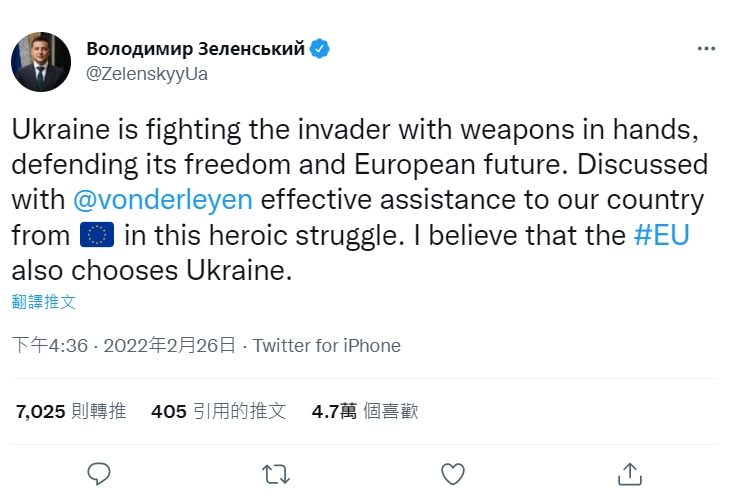
Task: Reply to Zelenskyy's tweet
Action: [98, 472]
